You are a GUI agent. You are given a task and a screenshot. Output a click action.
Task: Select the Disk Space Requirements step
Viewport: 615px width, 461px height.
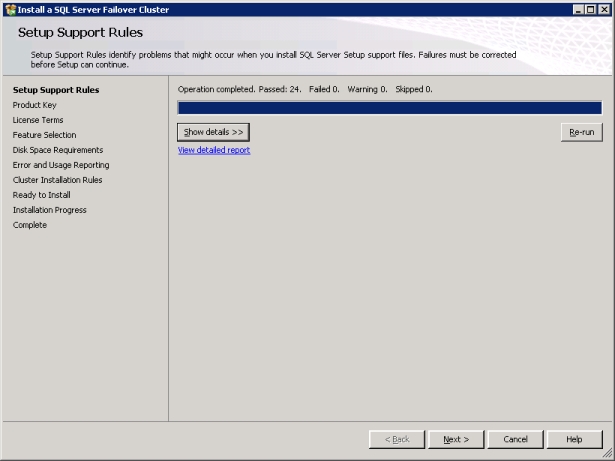coord(58,150)
